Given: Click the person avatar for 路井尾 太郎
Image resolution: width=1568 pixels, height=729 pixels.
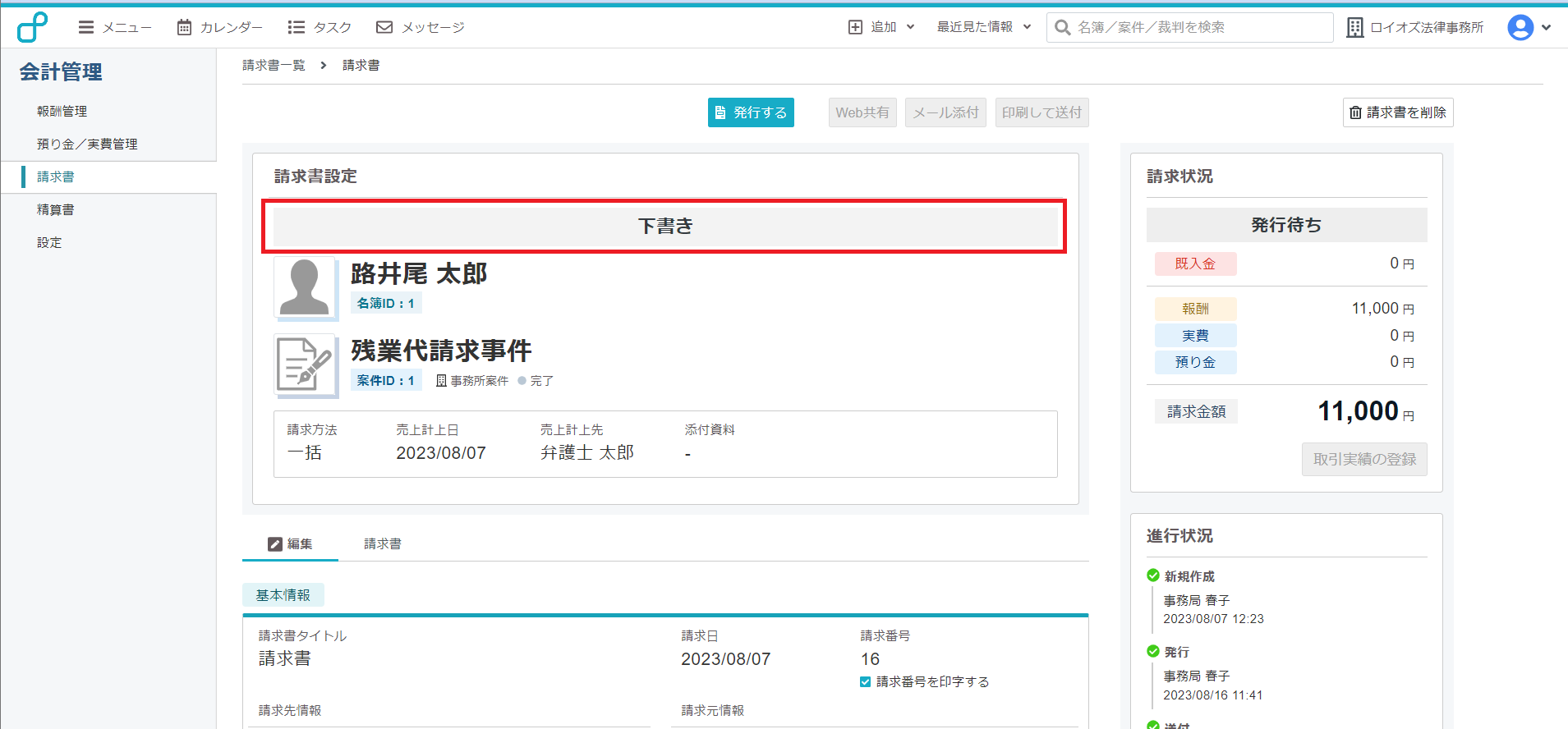Looking at the screenshot, I should [305, 287].
